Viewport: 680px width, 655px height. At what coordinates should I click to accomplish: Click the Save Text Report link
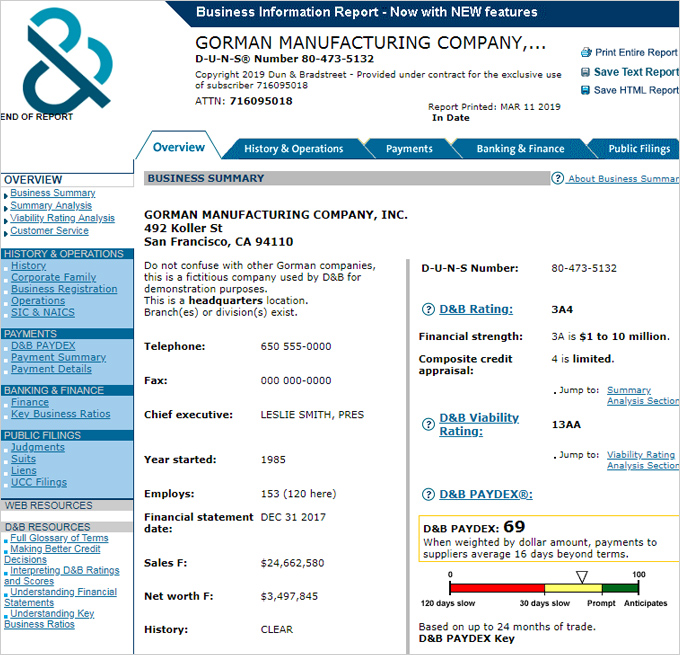point(636,72)
